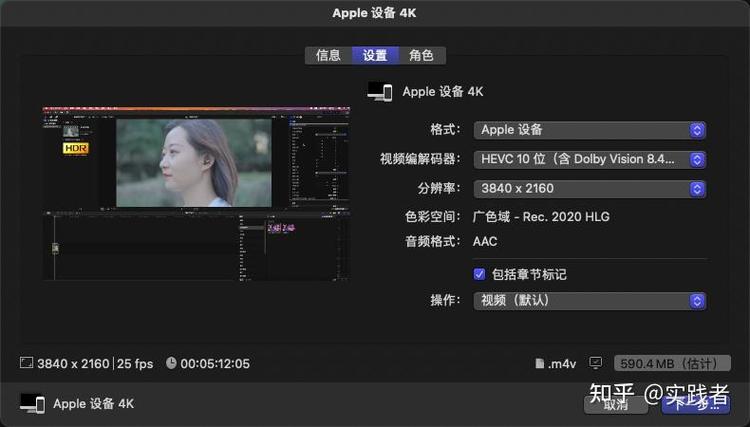Image resolution: width=750 pixels, height=427 pixels.
Task: Uncheck the 包括章节标记 checkbox
Action: (479, 274)
